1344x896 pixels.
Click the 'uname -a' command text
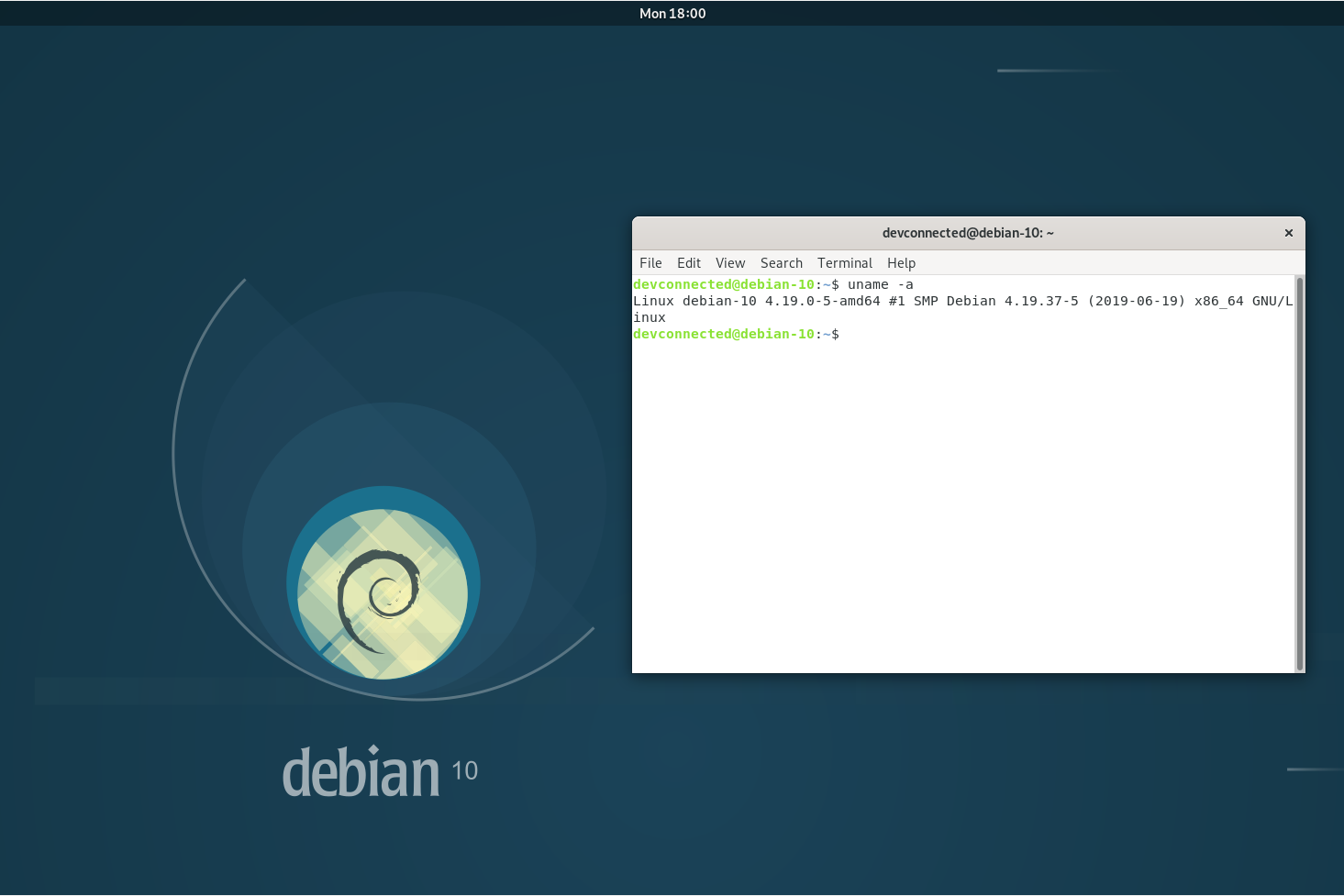pos(881,284)
